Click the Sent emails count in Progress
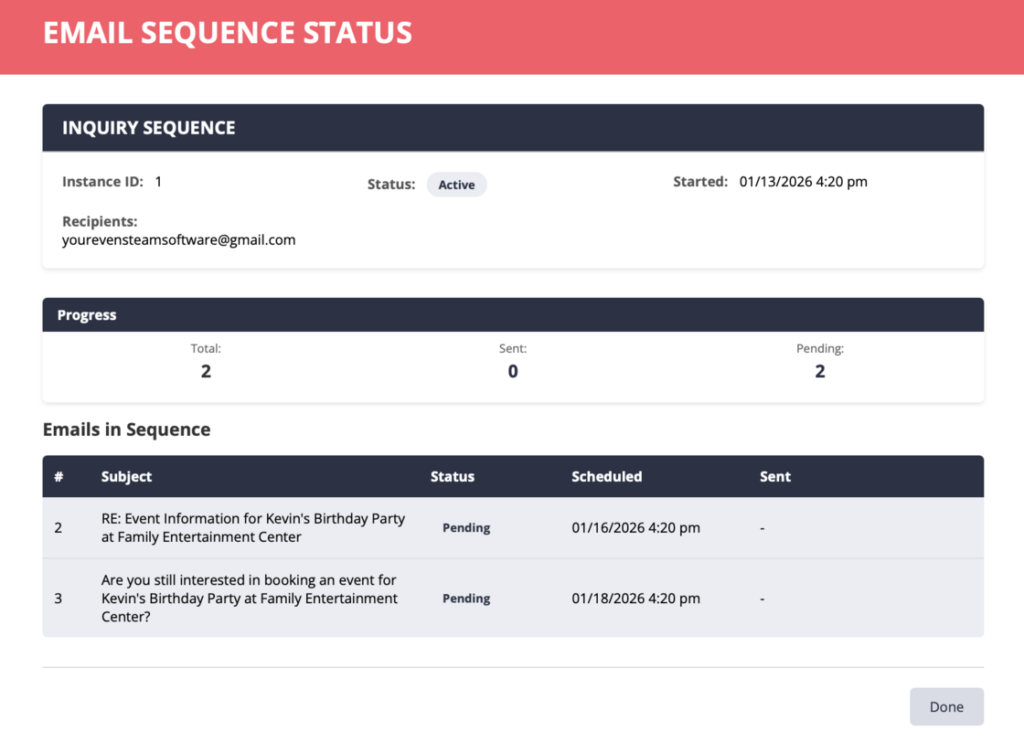Viewport: 1024px width, 742px height. (x=513, y=371)
